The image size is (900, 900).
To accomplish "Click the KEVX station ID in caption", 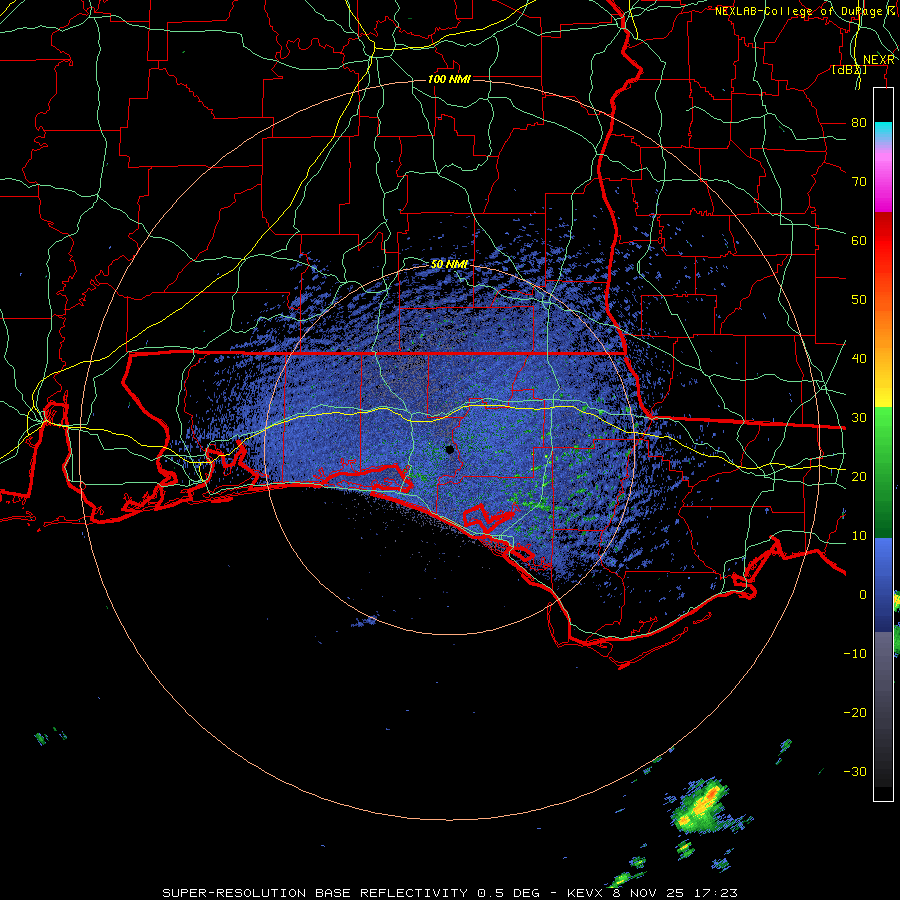I will [584, 893].
